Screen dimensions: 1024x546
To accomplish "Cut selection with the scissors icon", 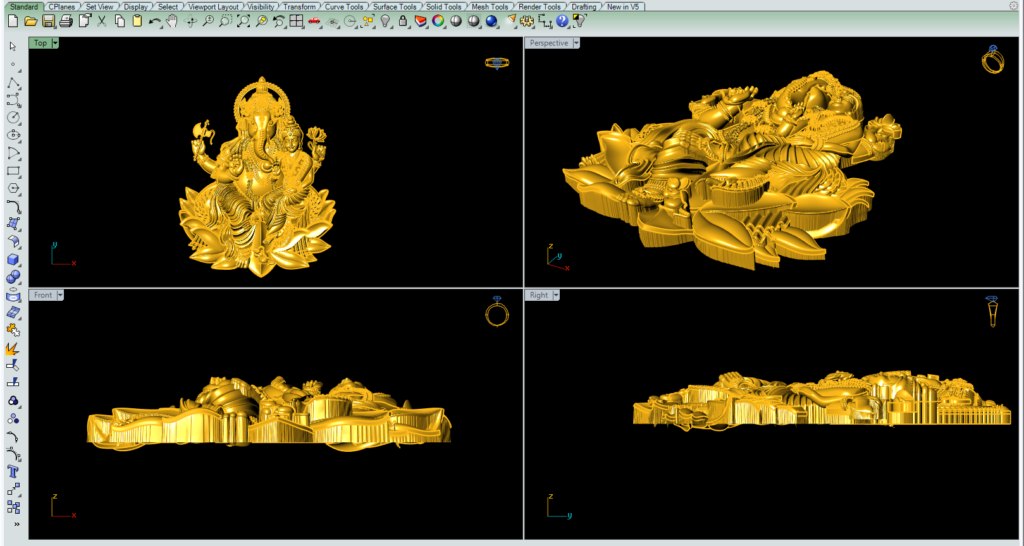I will [102, 22].
